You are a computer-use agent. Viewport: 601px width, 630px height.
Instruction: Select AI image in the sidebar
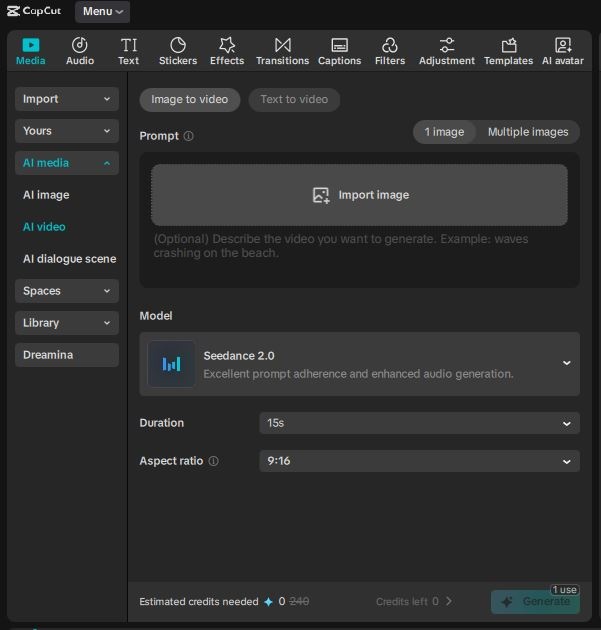[x=46, y=195]
